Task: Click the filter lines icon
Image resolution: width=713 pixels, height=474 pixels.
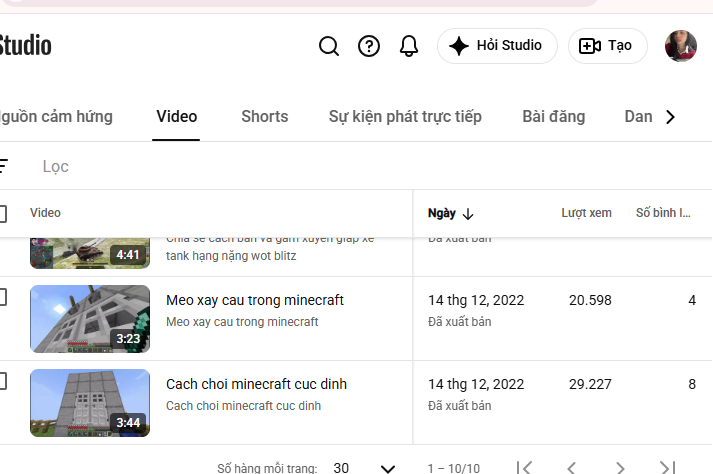Action: coord(4,166)
